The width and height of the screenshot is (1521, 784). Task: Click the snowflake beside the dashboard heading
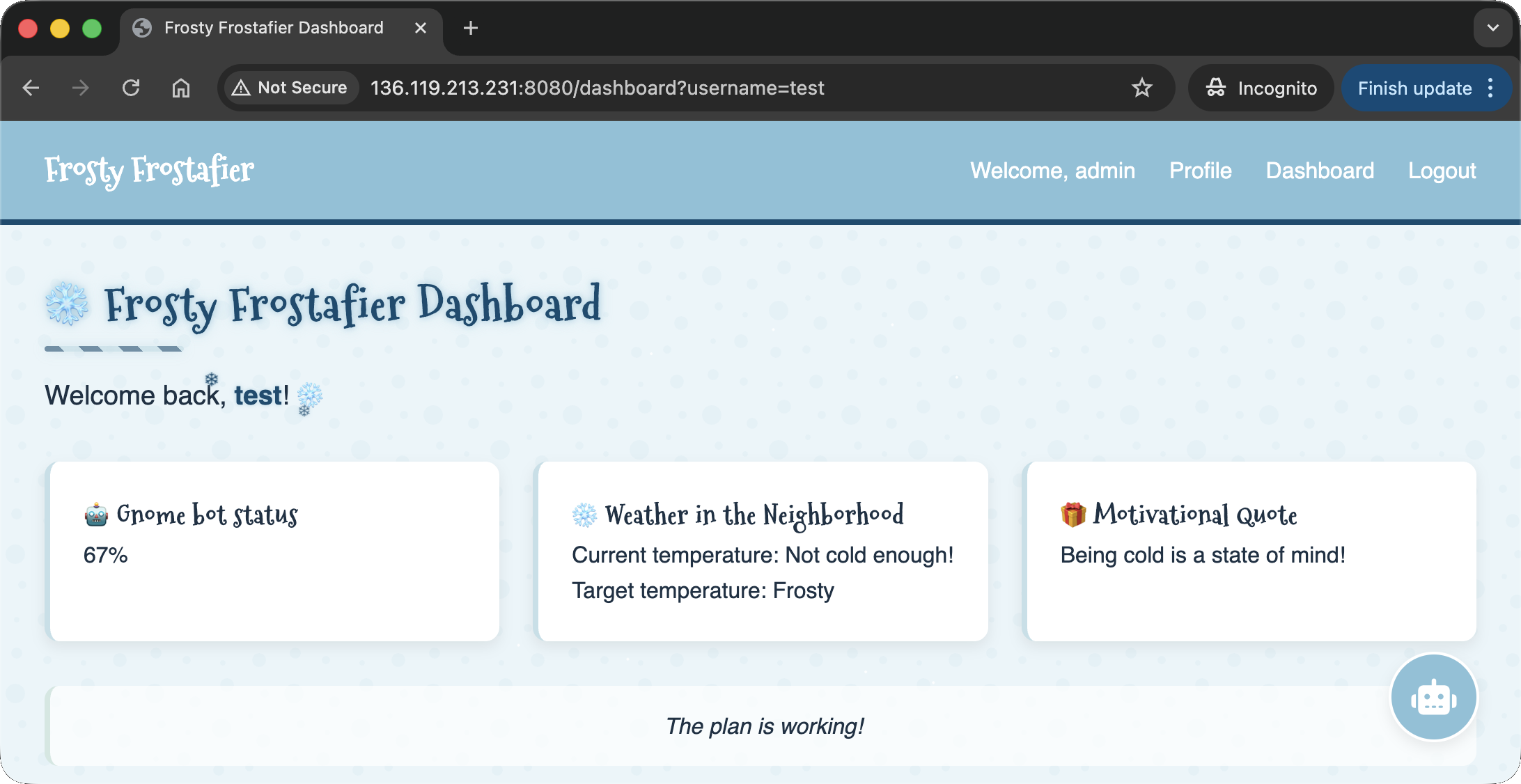tap(67, 304)
